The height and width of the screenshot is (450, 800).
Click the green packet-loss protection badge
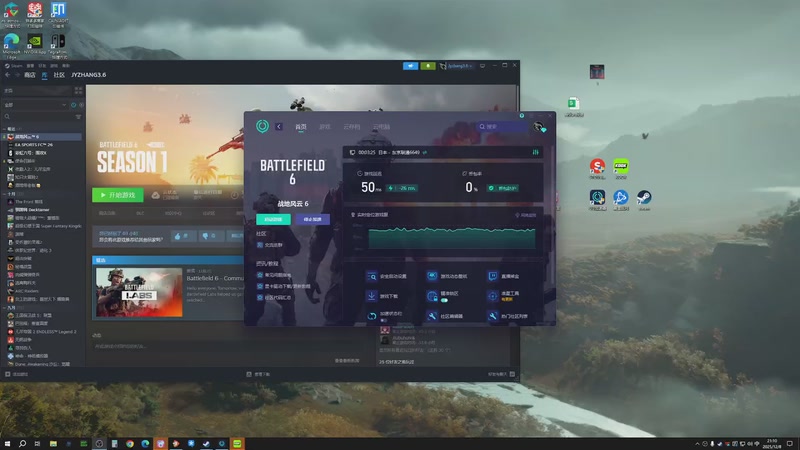pos(503,188)
